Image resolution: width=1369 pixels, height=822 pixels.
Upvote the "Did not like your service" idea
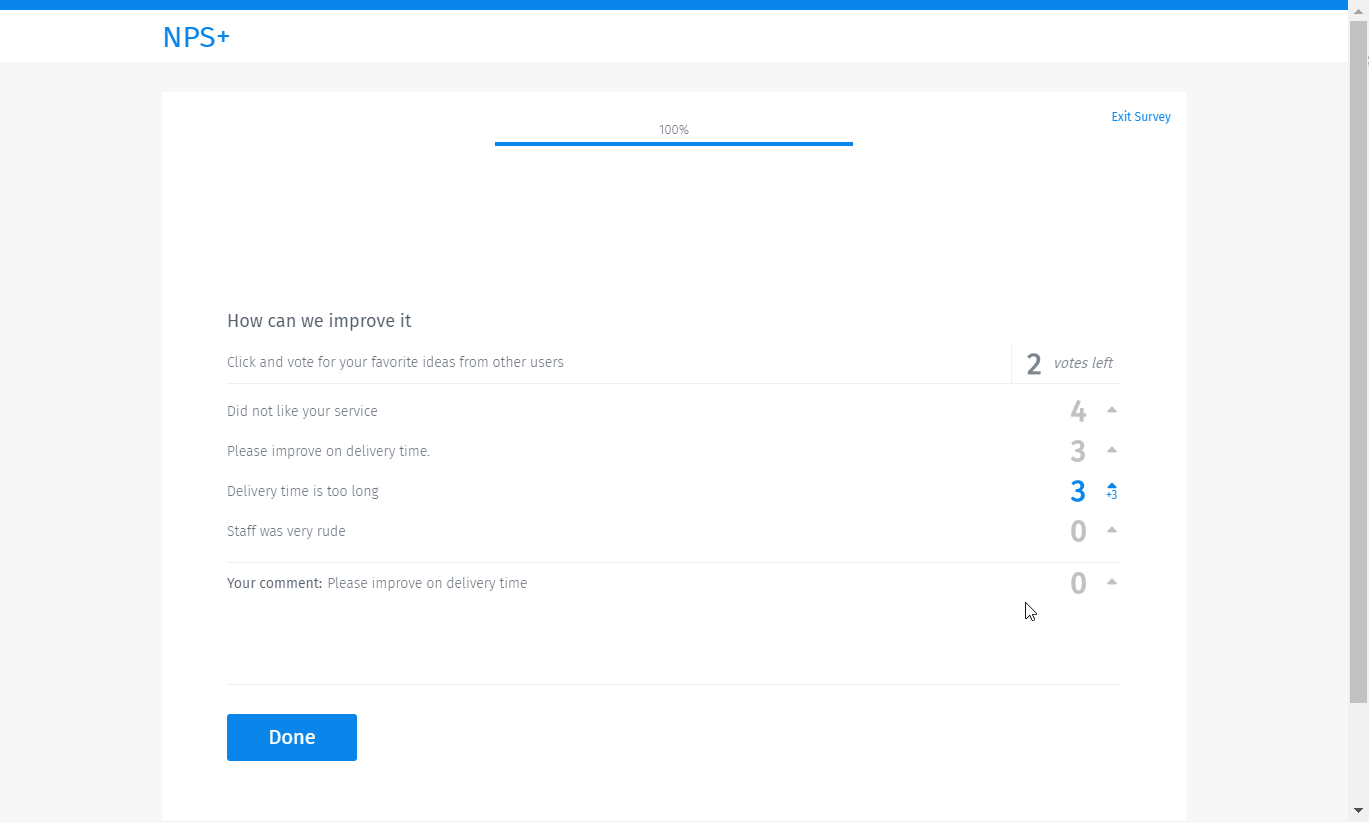tap(1111, 410)
